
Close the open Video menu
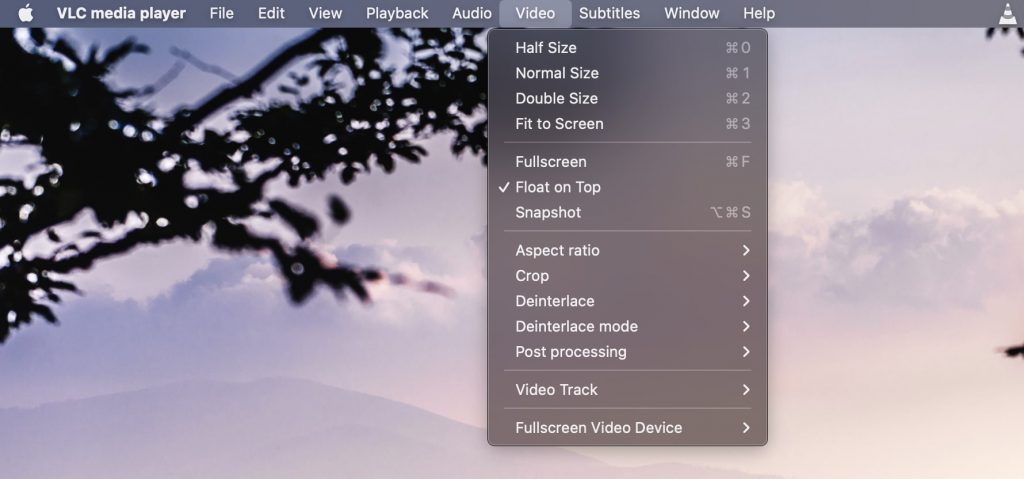[535, 13]
